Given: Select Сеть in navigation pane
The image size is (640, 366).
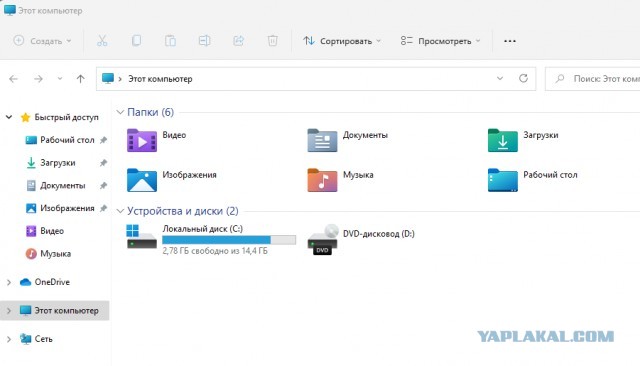Looking at the screenshot, I should pos(44,339).
